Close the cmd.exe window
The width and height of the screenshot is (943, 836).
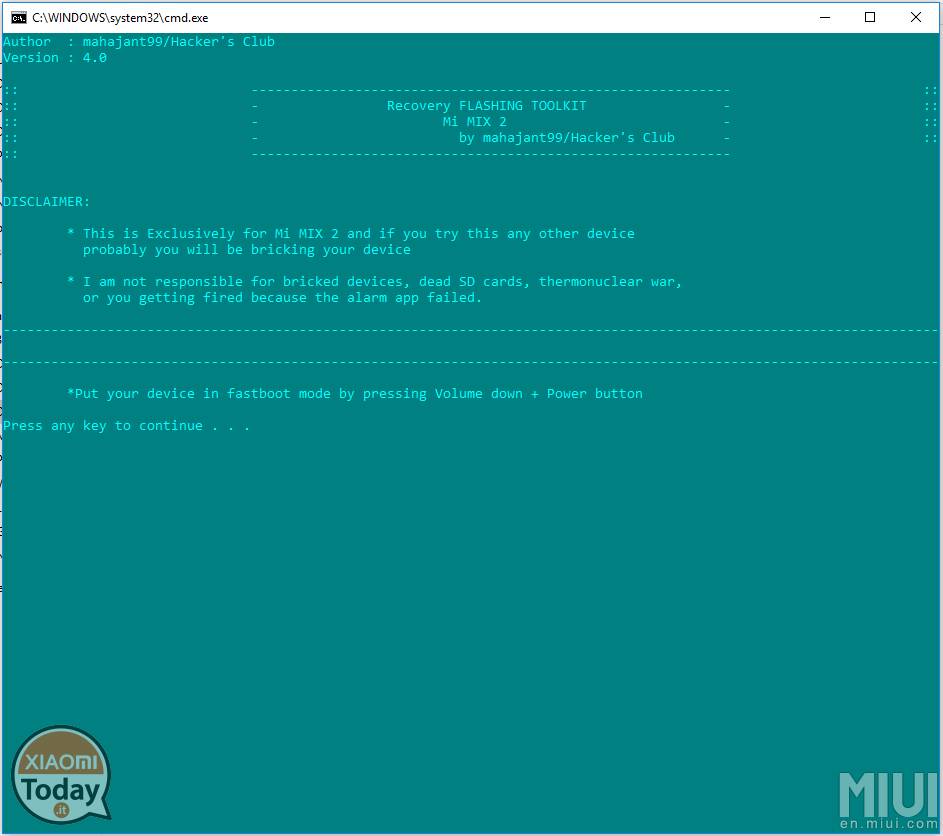pyautogui.click(x=915, y=17)
